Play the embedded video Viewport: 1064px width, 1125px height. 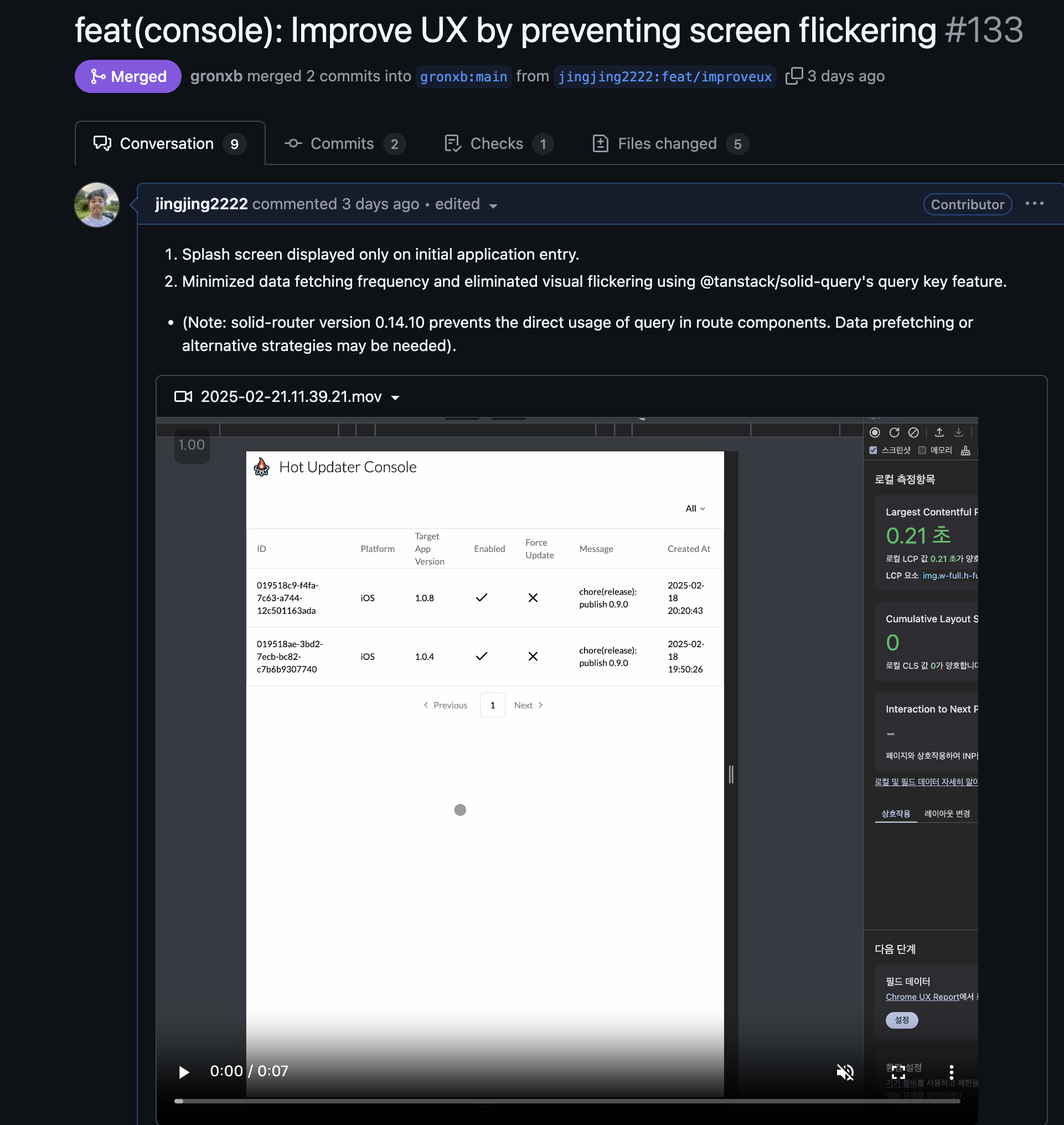[x=183, y=1072]
